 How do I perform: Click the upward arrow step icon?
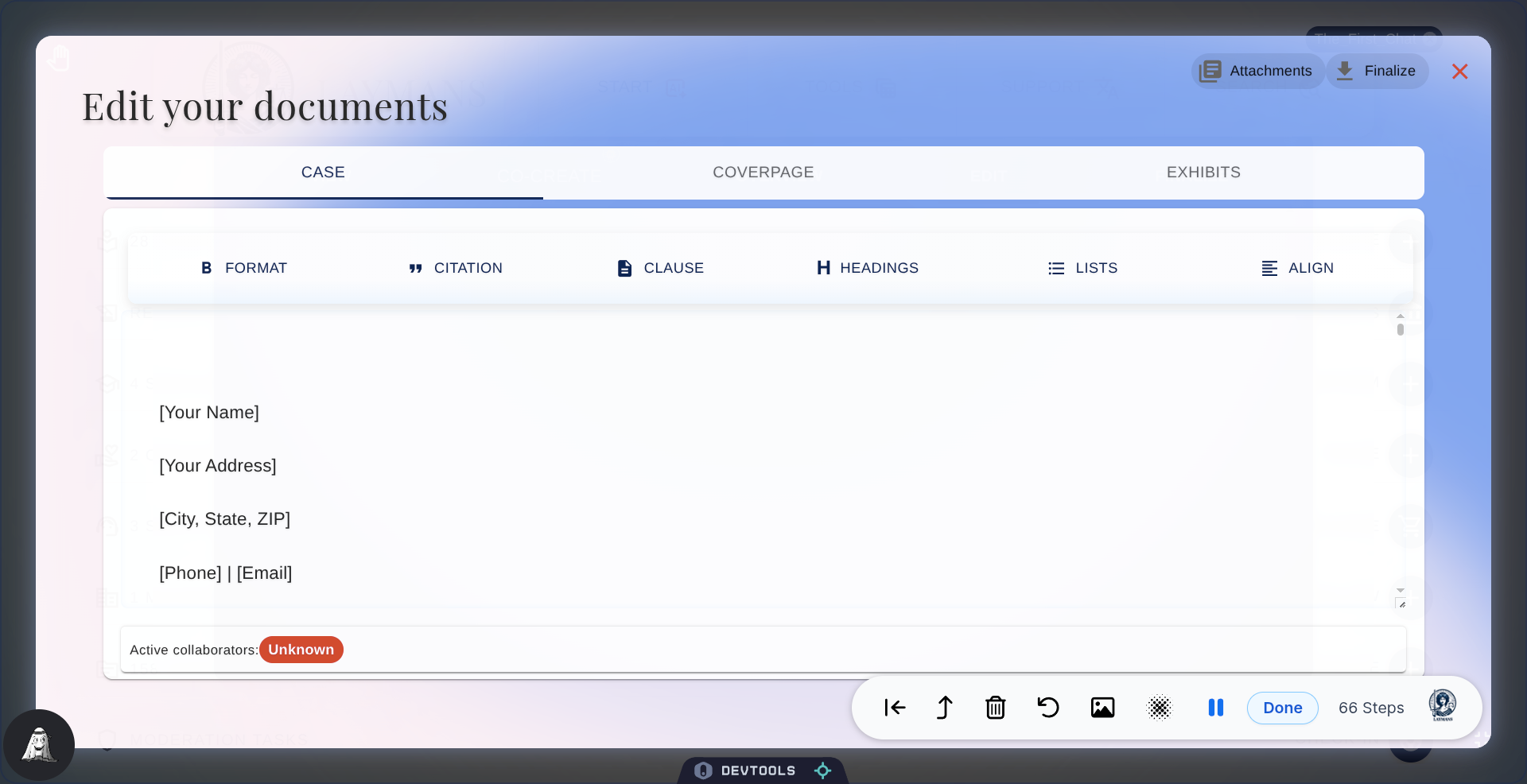pos(944,708)
